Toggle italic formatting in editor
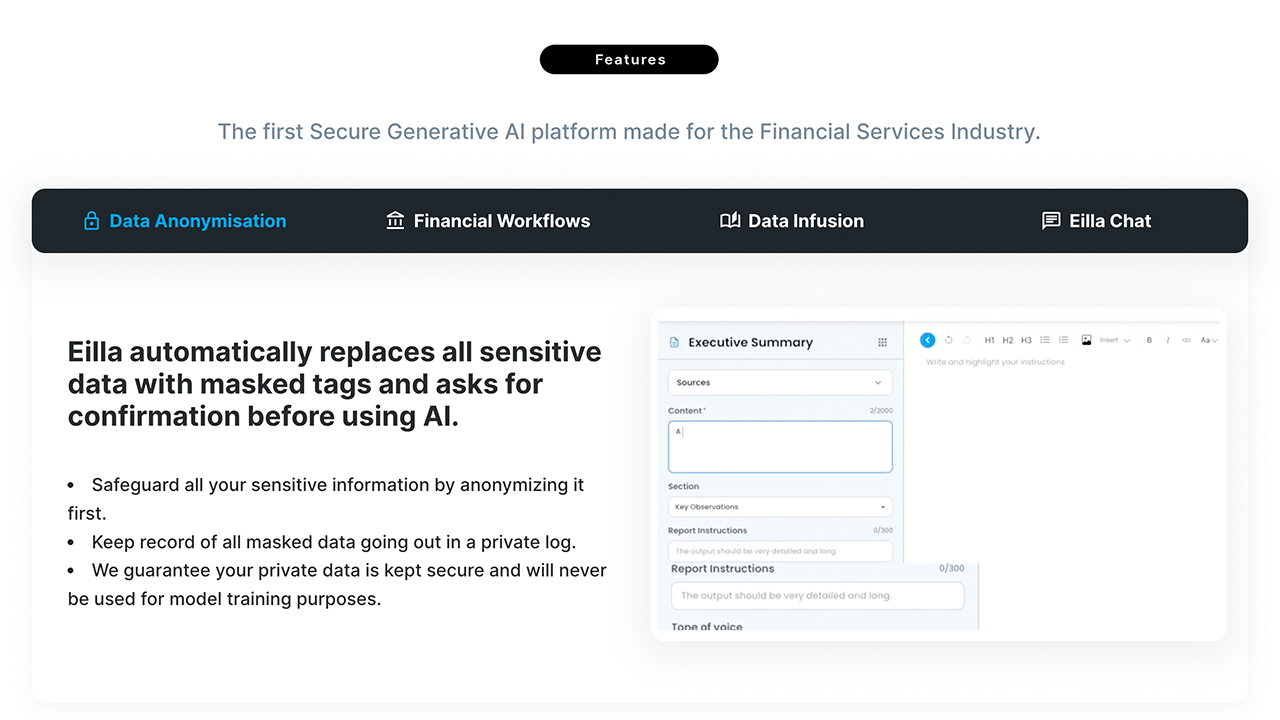This screenshot has height=720, width=1280. [1168, 340]
